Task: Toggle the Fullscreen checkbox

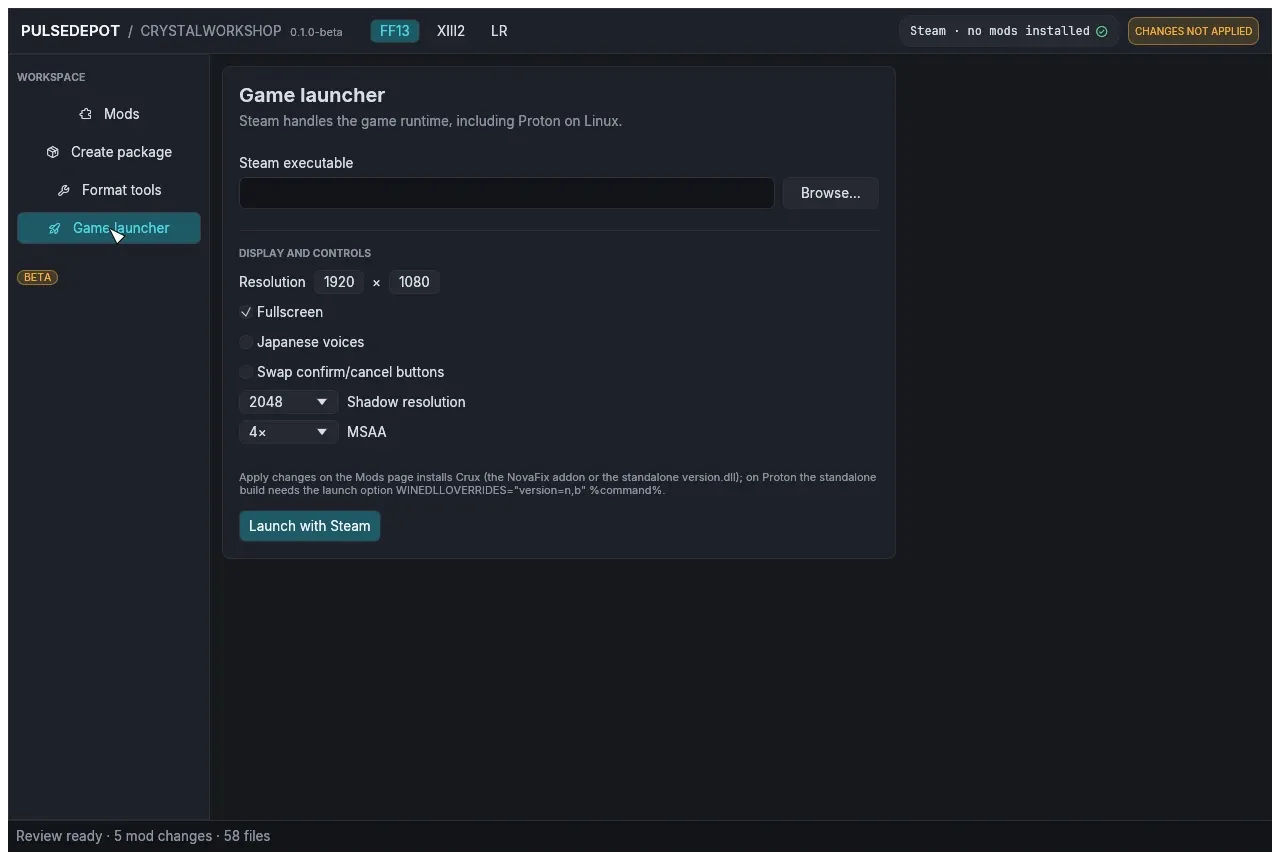Action: point(246,312)
